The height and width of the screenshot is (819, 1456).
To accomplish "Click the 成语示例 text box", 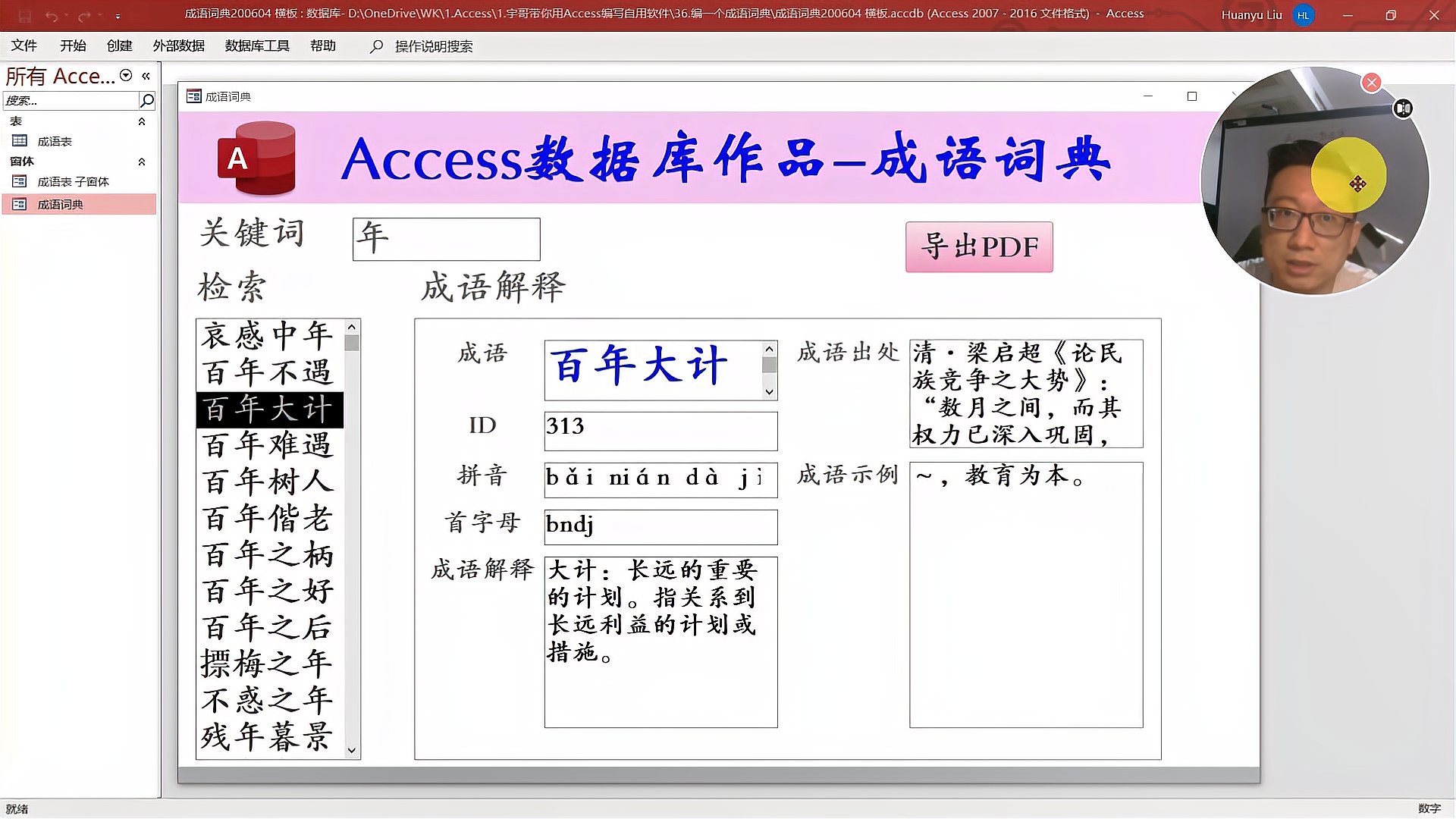I will pyautogui.click(x=1026, y=595).
